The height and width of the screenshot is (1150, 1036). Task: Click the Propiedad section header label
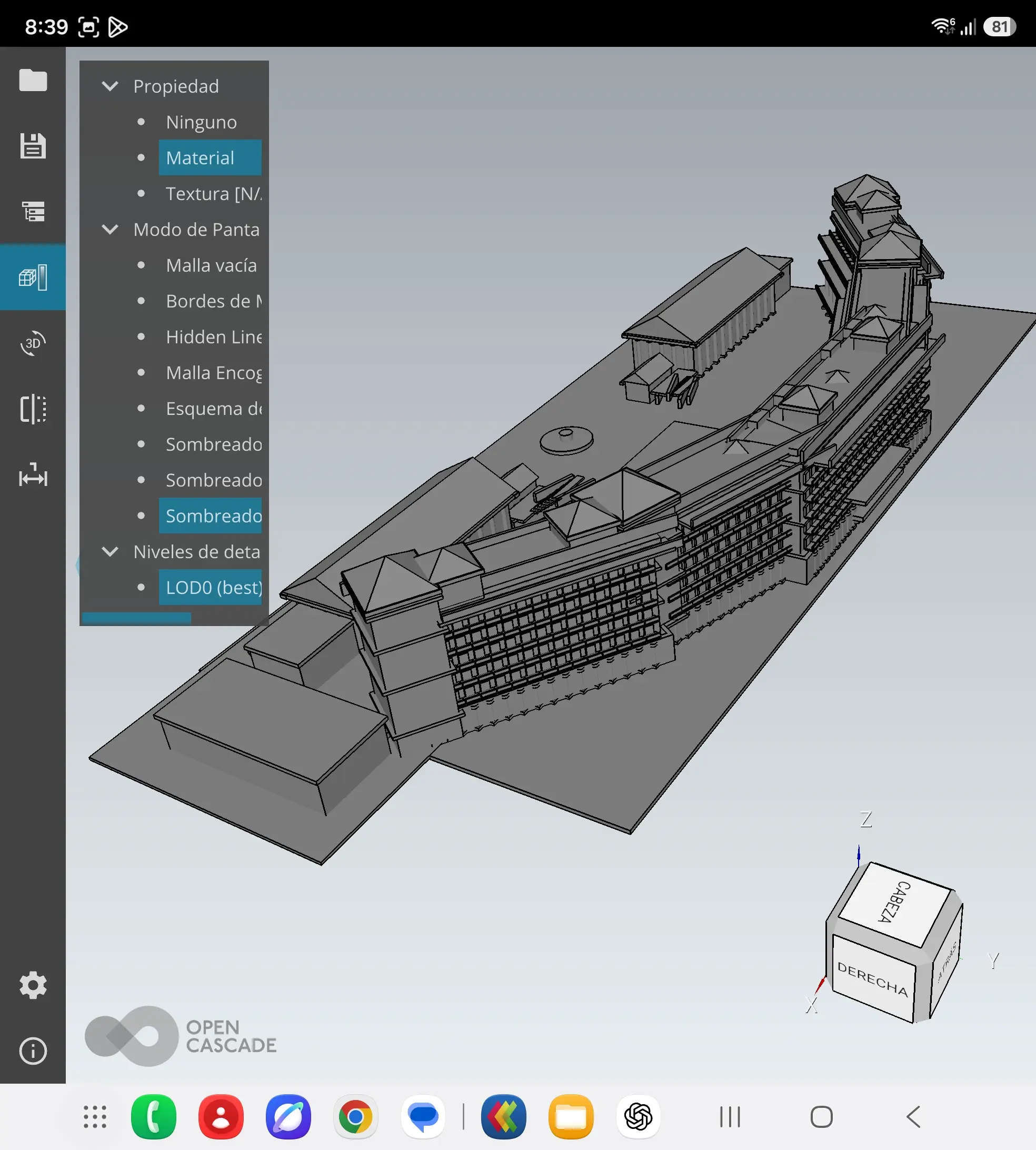point(176,86)
